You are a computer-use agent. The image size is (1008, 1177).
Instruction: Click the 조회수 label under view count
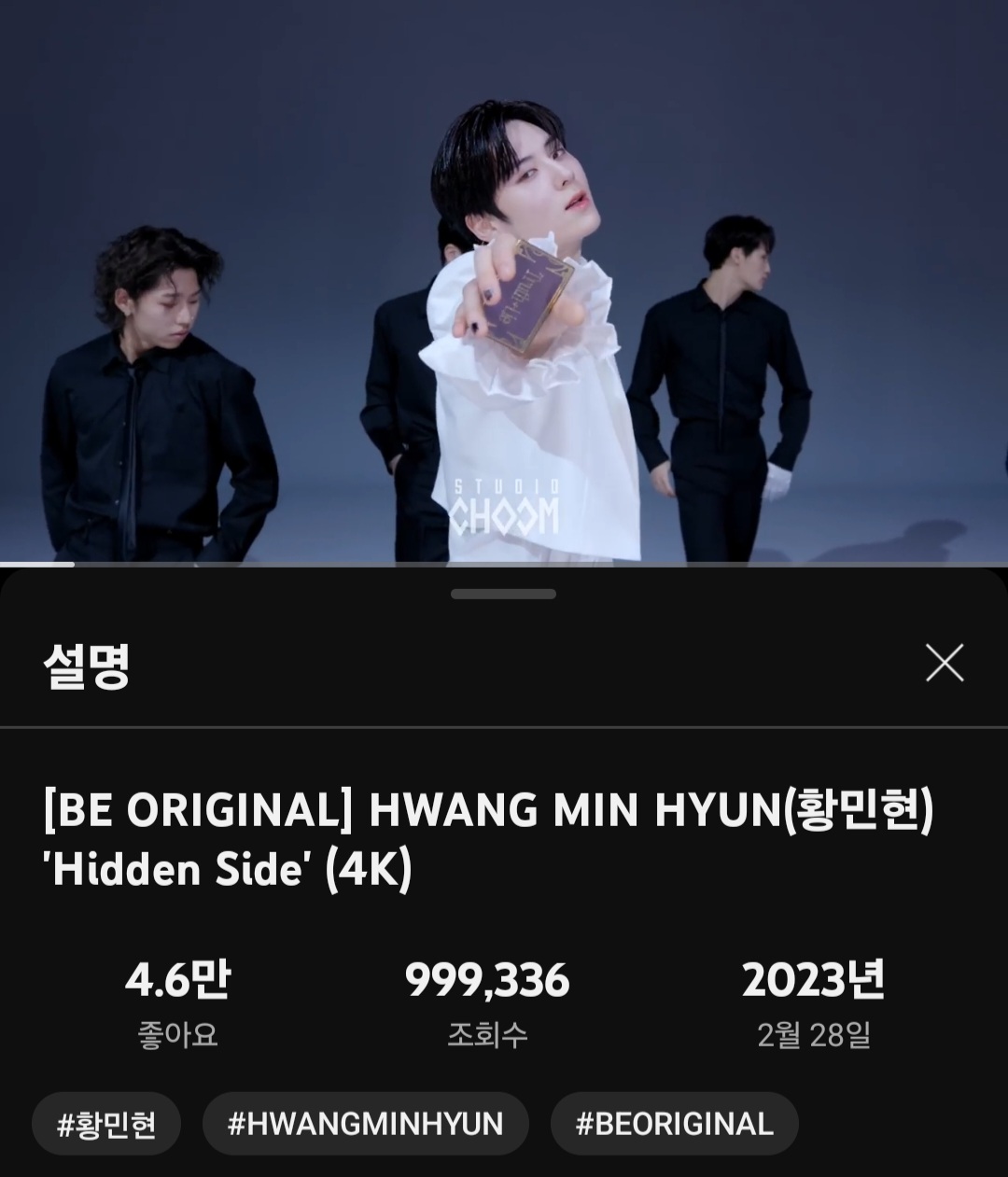[487, 1035]
